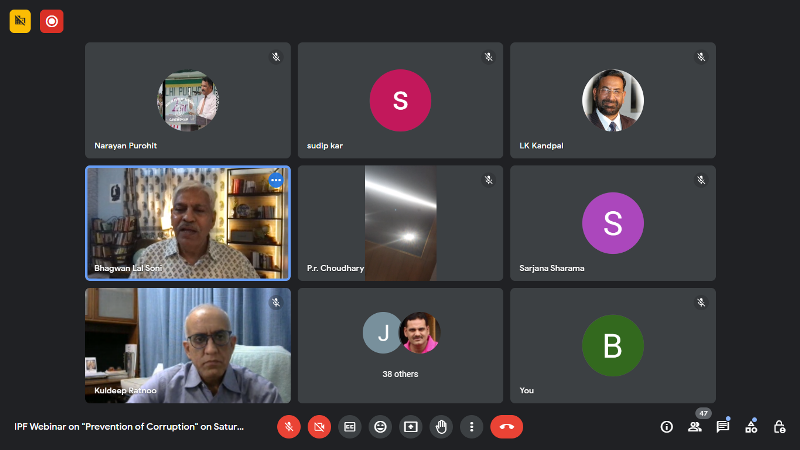The width and height of the screenshot is (800, 450).
Task: Click the yellow icon at top left
Action: pyautogui.click(x=21, y=20)
